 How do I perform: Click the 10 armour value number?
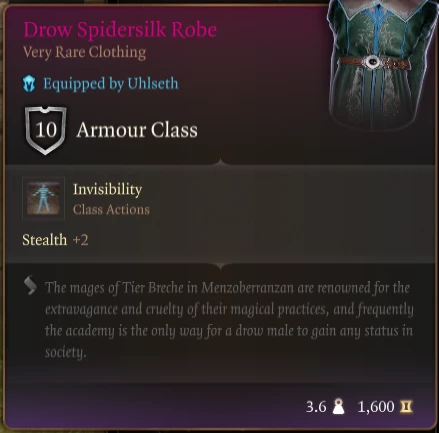tap(46, 129)
